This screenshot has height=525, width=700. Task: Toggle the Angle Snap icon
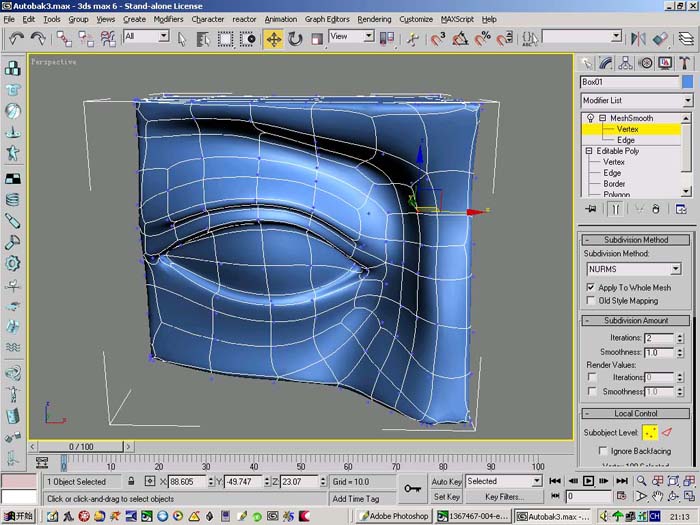[x=460, y=39]
